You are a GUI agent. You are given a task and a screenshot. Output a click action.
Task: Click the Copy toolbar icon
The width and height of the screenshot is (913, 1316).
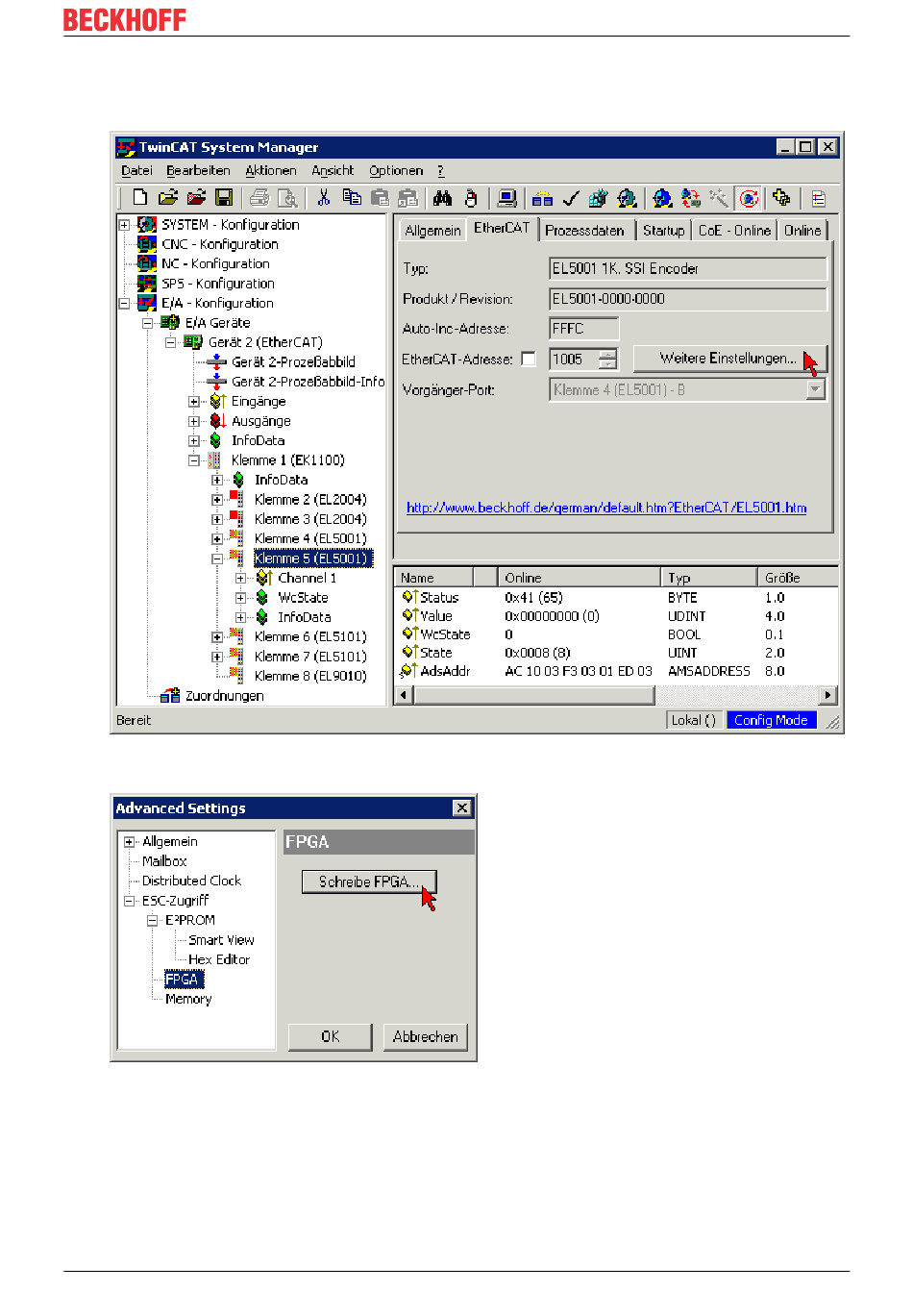point(352,198)
